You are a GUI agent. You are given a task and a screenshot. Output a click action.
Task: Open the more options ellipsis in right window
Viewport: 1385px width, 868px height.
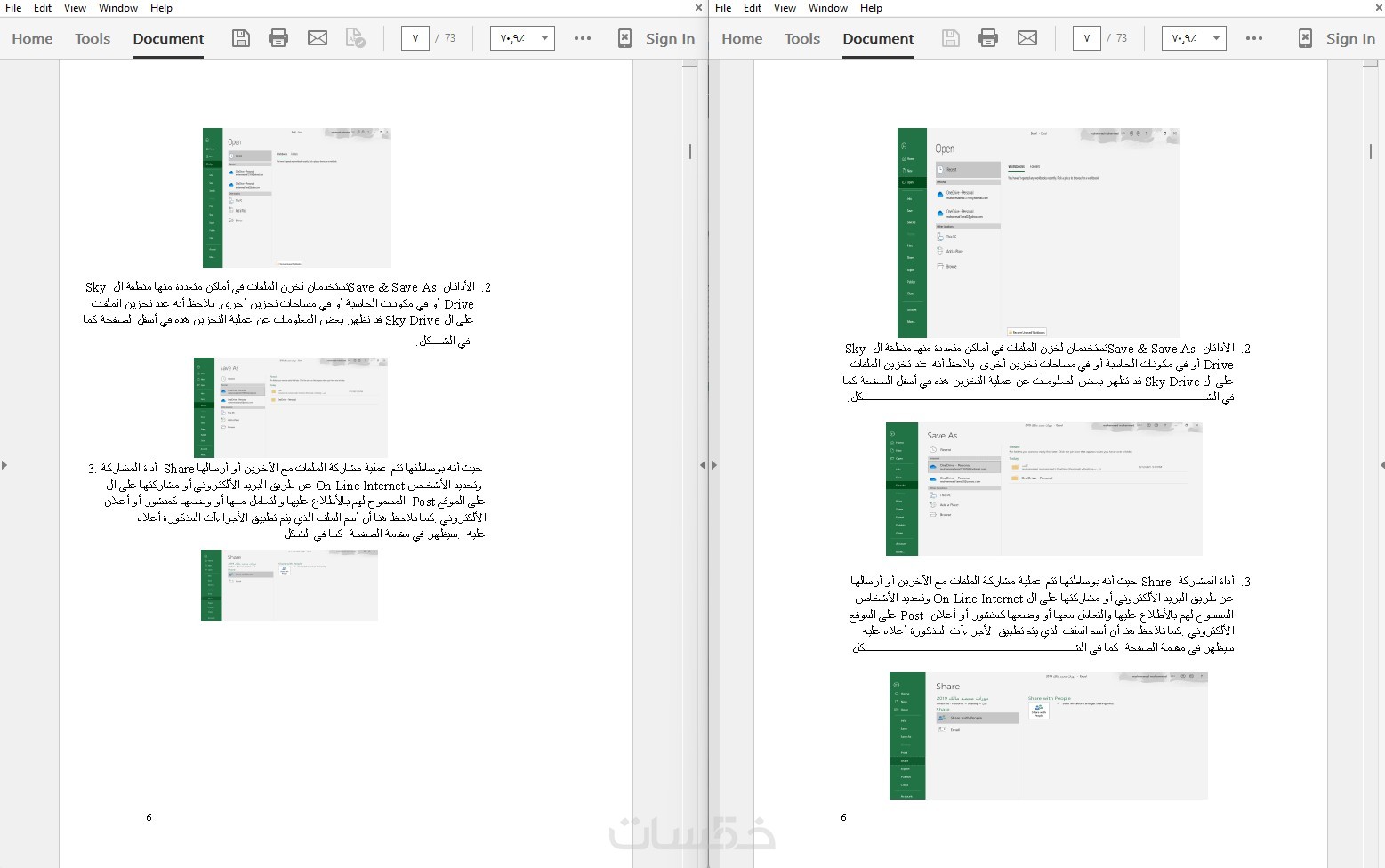1254,38
